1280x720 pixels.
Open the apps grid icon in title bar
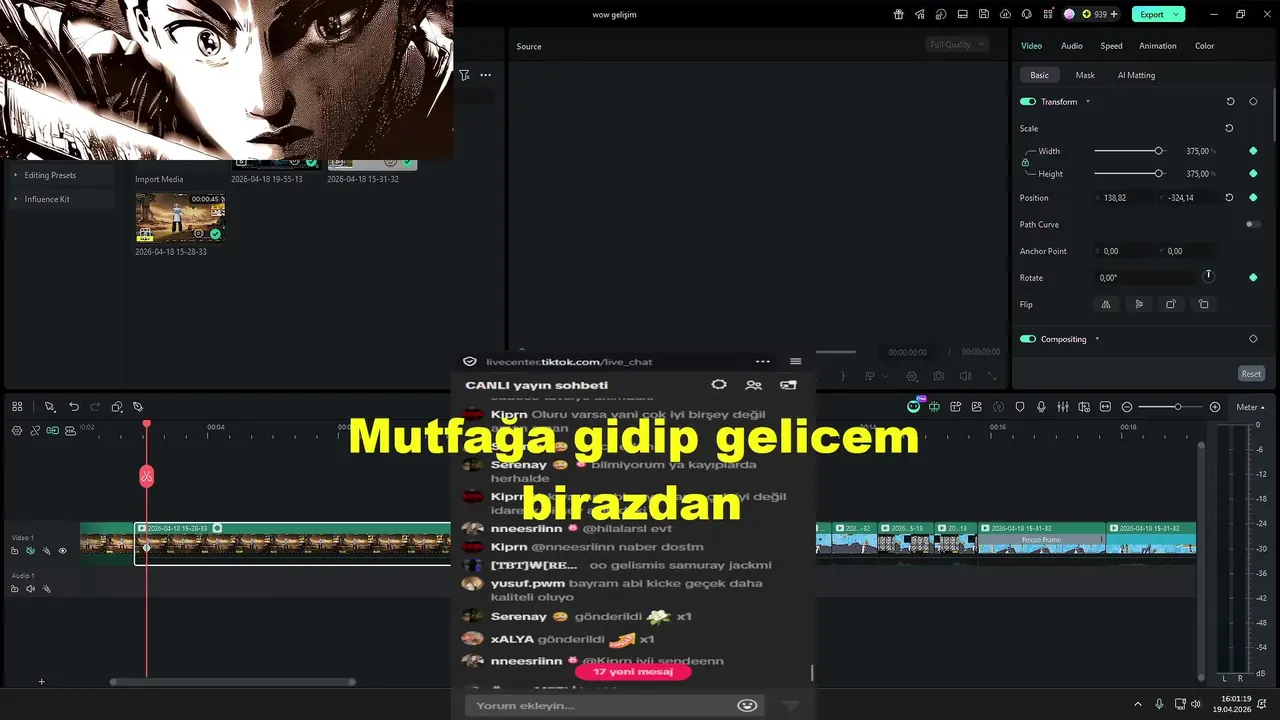click(1047, 14)
